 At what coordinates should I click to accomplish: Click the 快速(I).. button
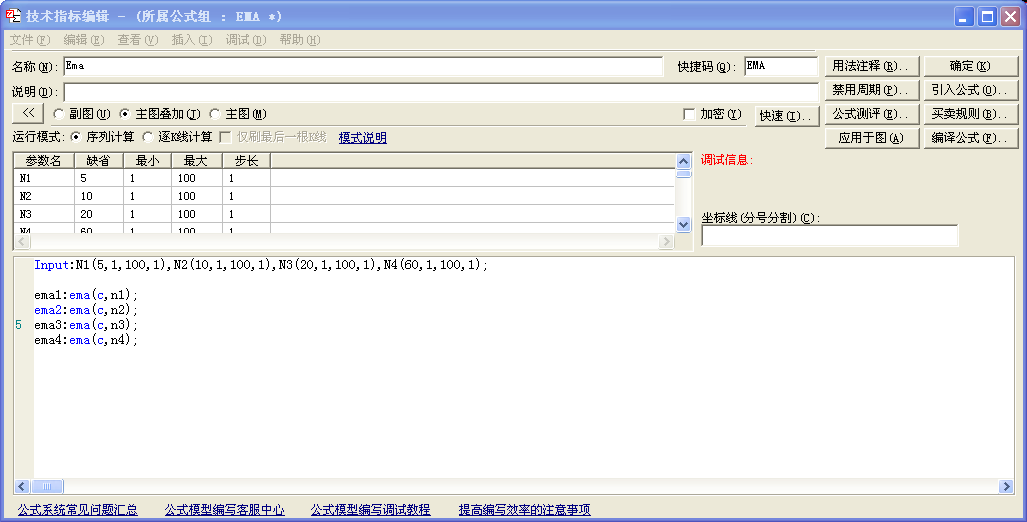[787, 116]
